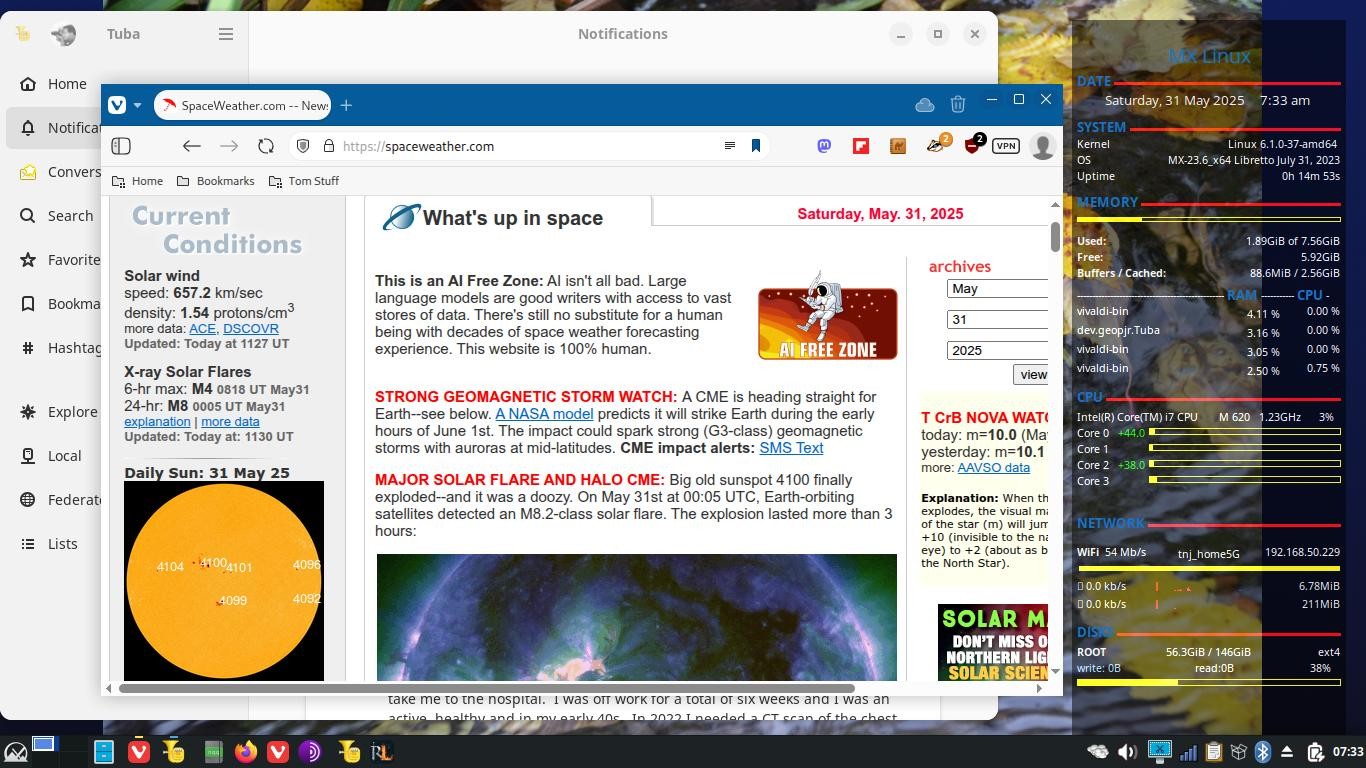Open X-ray flares more data link
Viewport: 1366px width, 768px height.
[230, 421]
